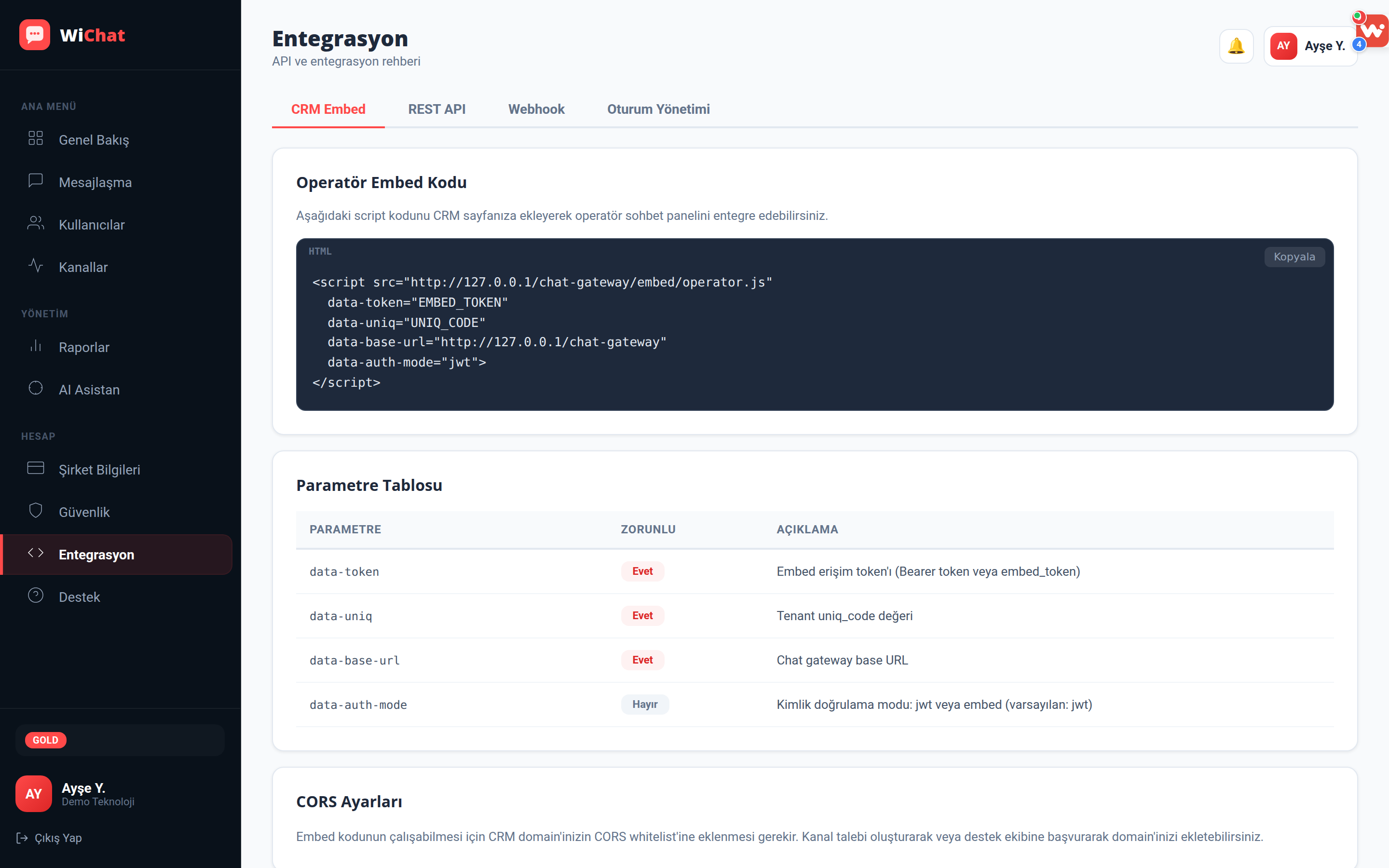The image size is (1389, 868).
Task: Click the PARAMETRE column header
Action: click(x=345, y=529)
